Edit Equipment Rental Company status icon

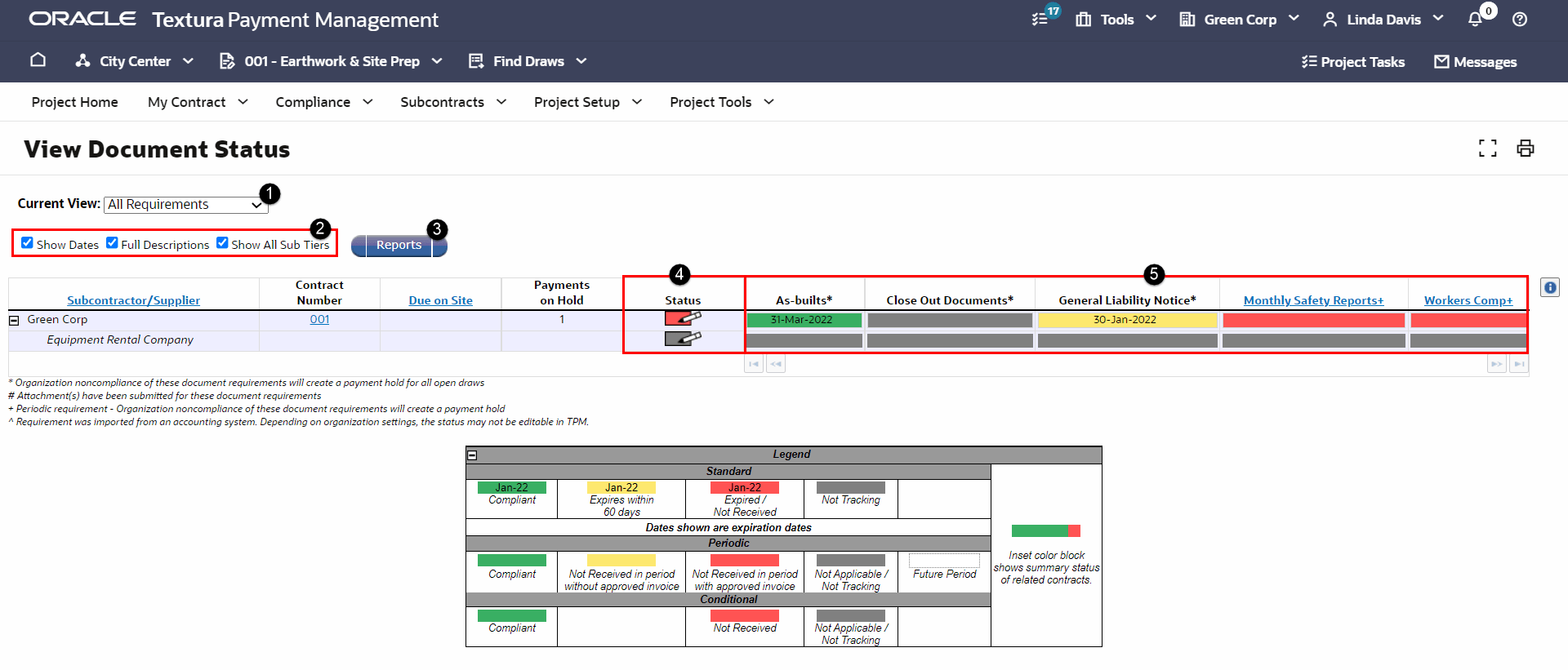(683, 338)
